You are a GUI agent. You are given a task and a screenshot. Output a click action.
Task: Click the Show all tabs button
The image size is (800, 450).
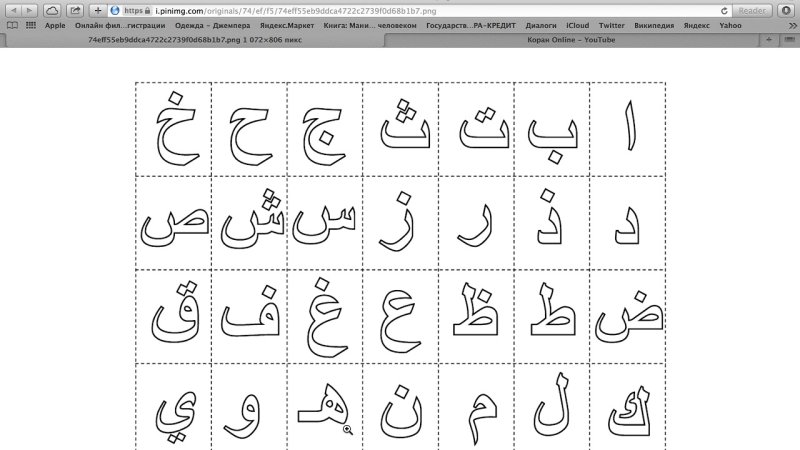tap(791, 40)
